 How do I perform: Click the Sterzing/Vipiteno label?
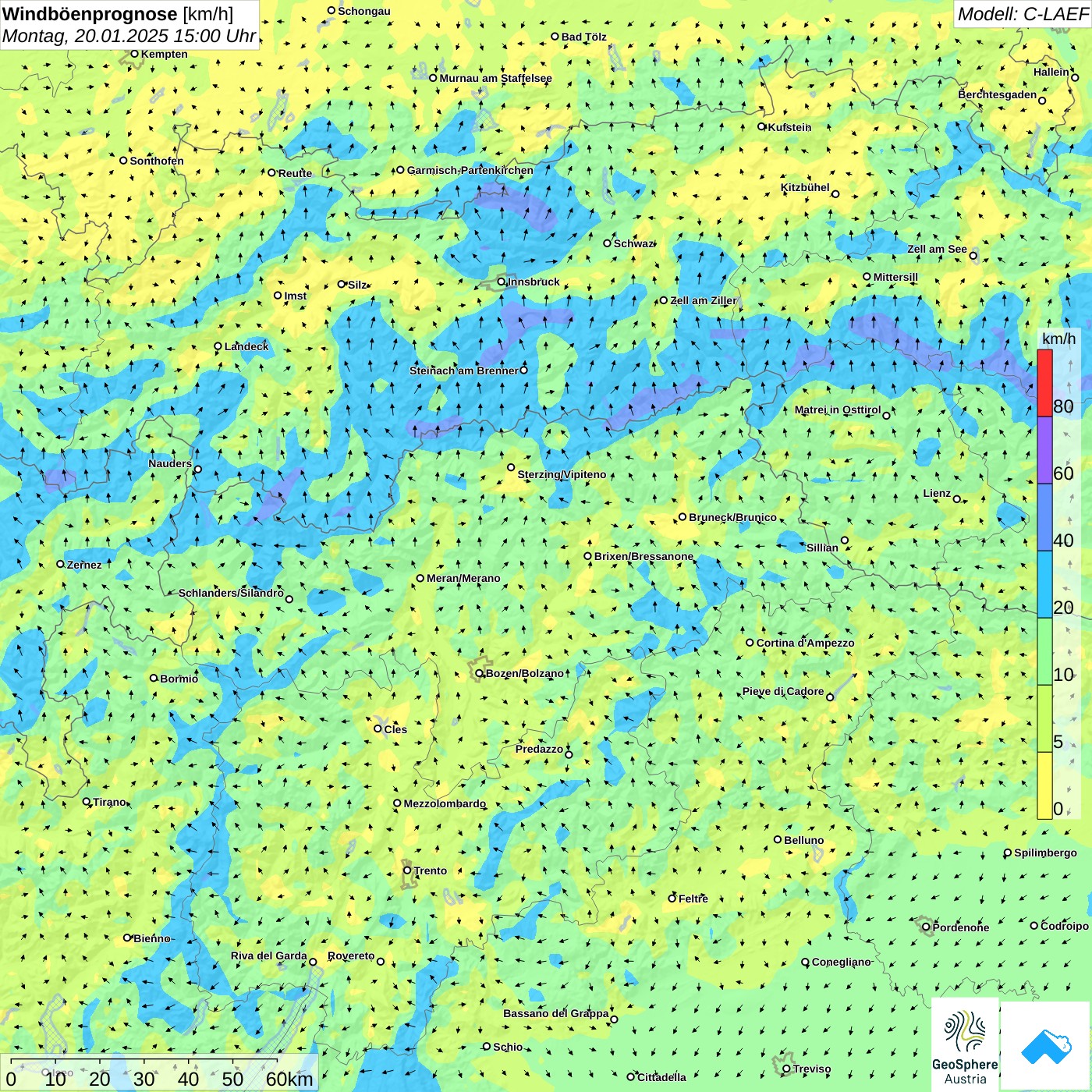pos(562,474)
